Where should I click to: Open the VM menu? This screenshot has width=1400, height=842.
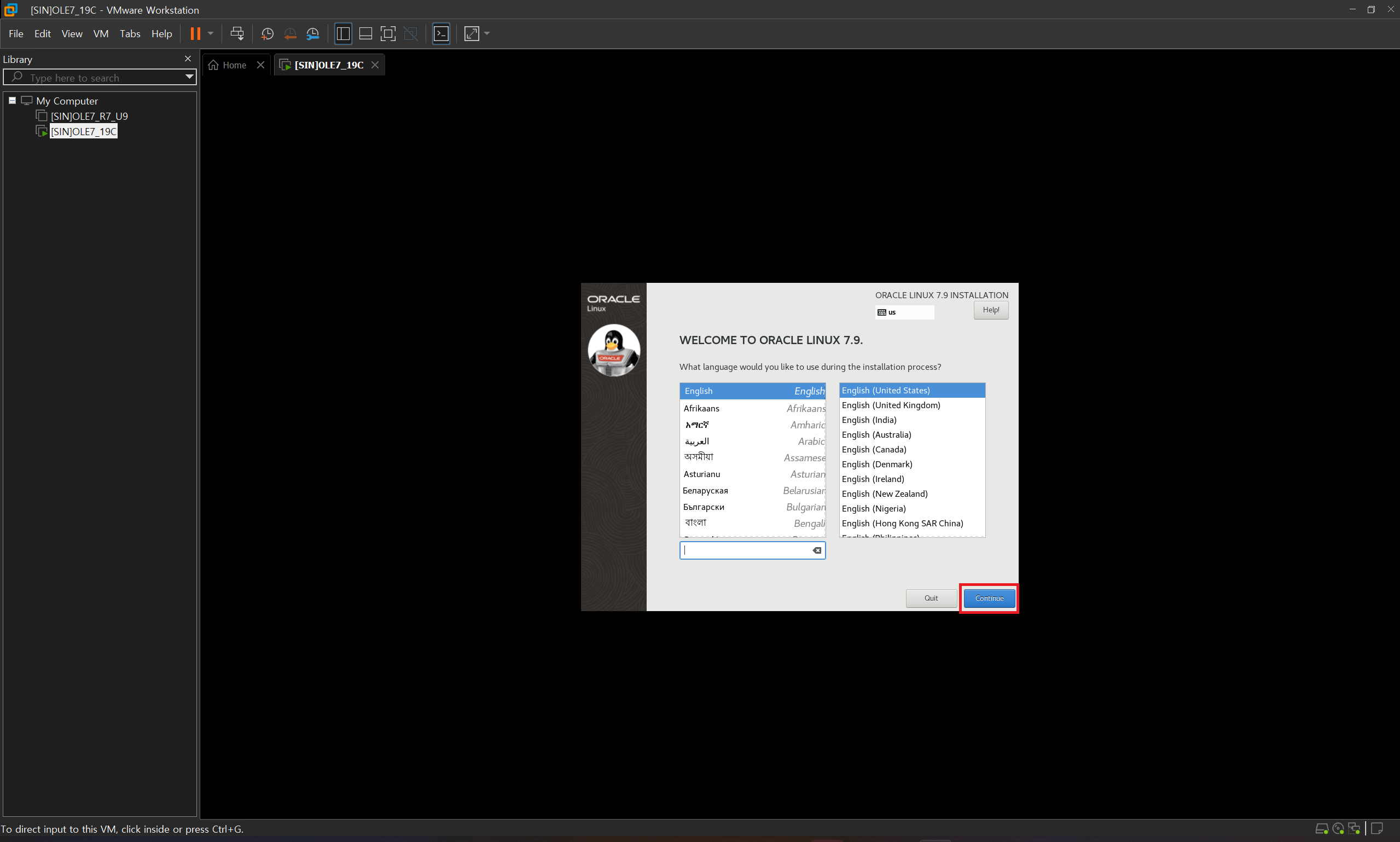[x=101, y=33]
